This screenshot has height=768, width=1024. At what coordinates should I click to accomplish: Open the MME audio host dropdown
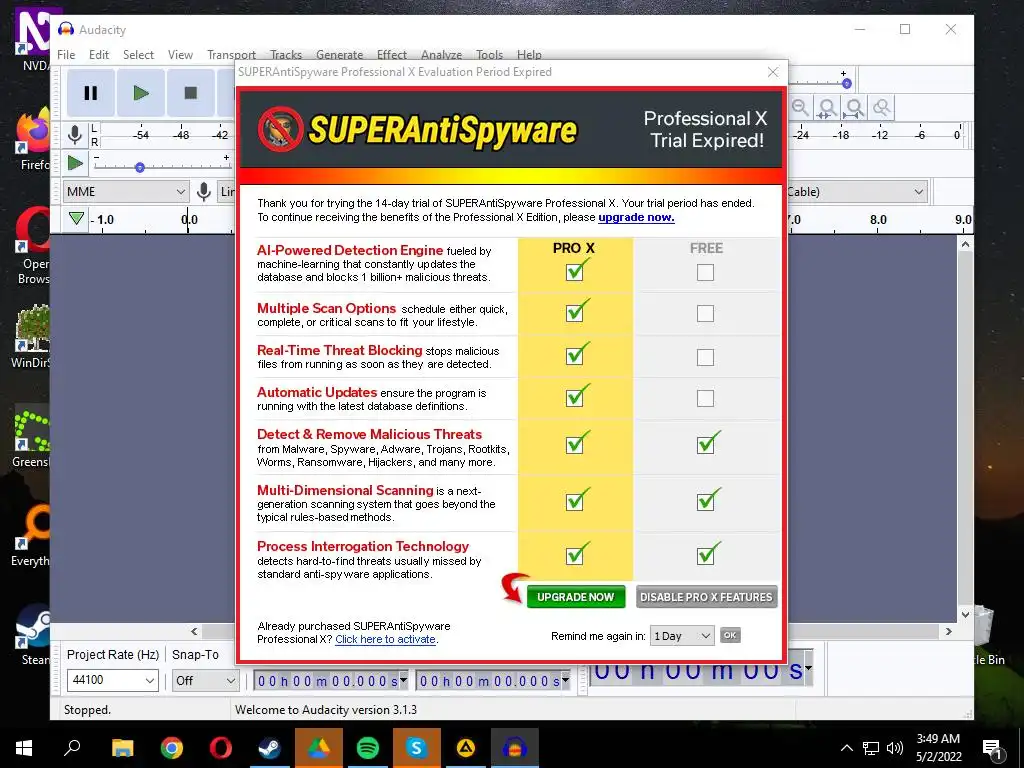[x=127, y=191]
